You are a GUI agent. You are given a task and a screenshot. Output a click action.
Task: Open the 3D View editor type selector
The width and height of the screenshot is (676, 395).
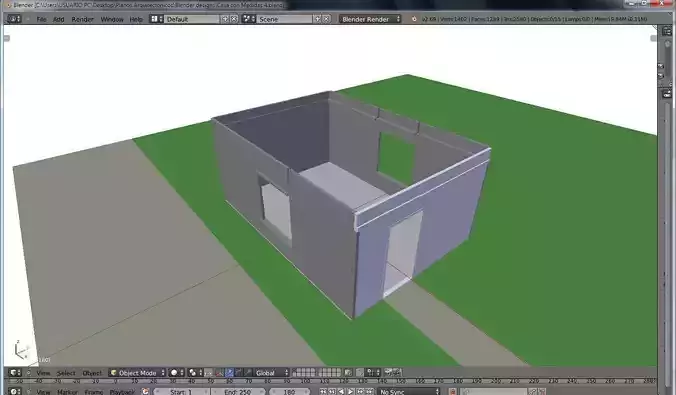[15, 373]
